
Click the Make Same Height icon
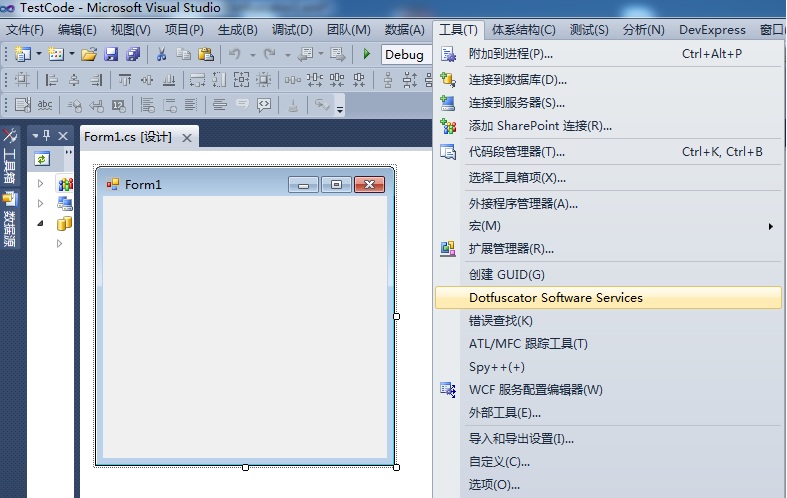pyautogui.click(x=219, y=80)
